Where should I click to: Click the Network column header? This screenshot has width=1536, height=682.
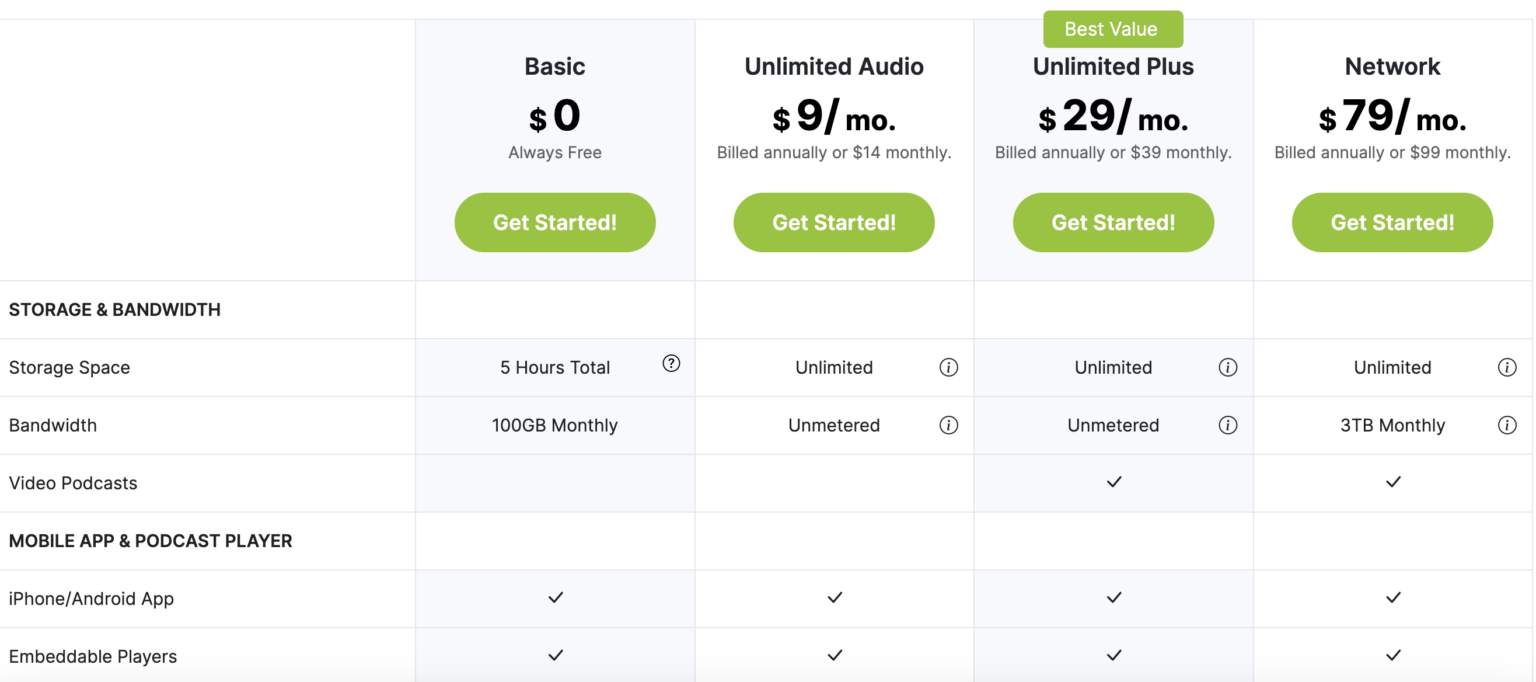pyautogui.click(x=1392, y=66)
